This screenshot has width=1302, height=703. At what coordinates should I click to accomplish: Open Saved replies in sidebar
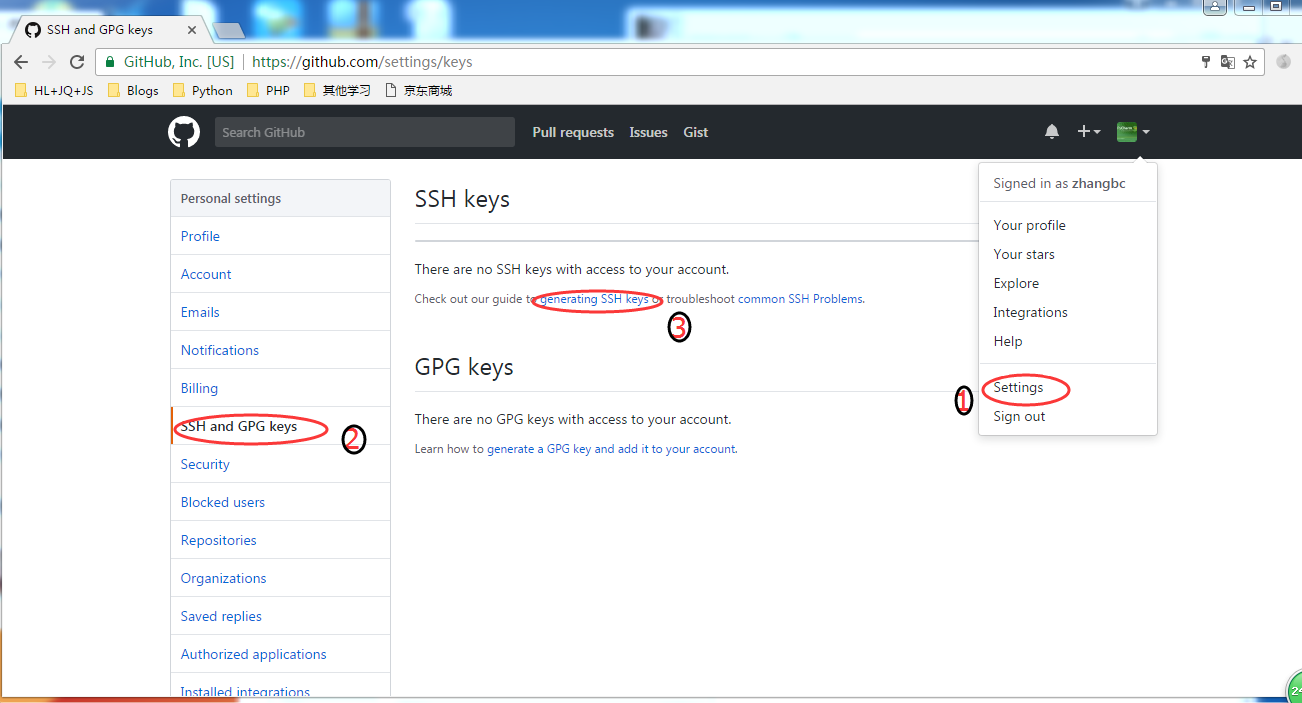click(281, 616)
